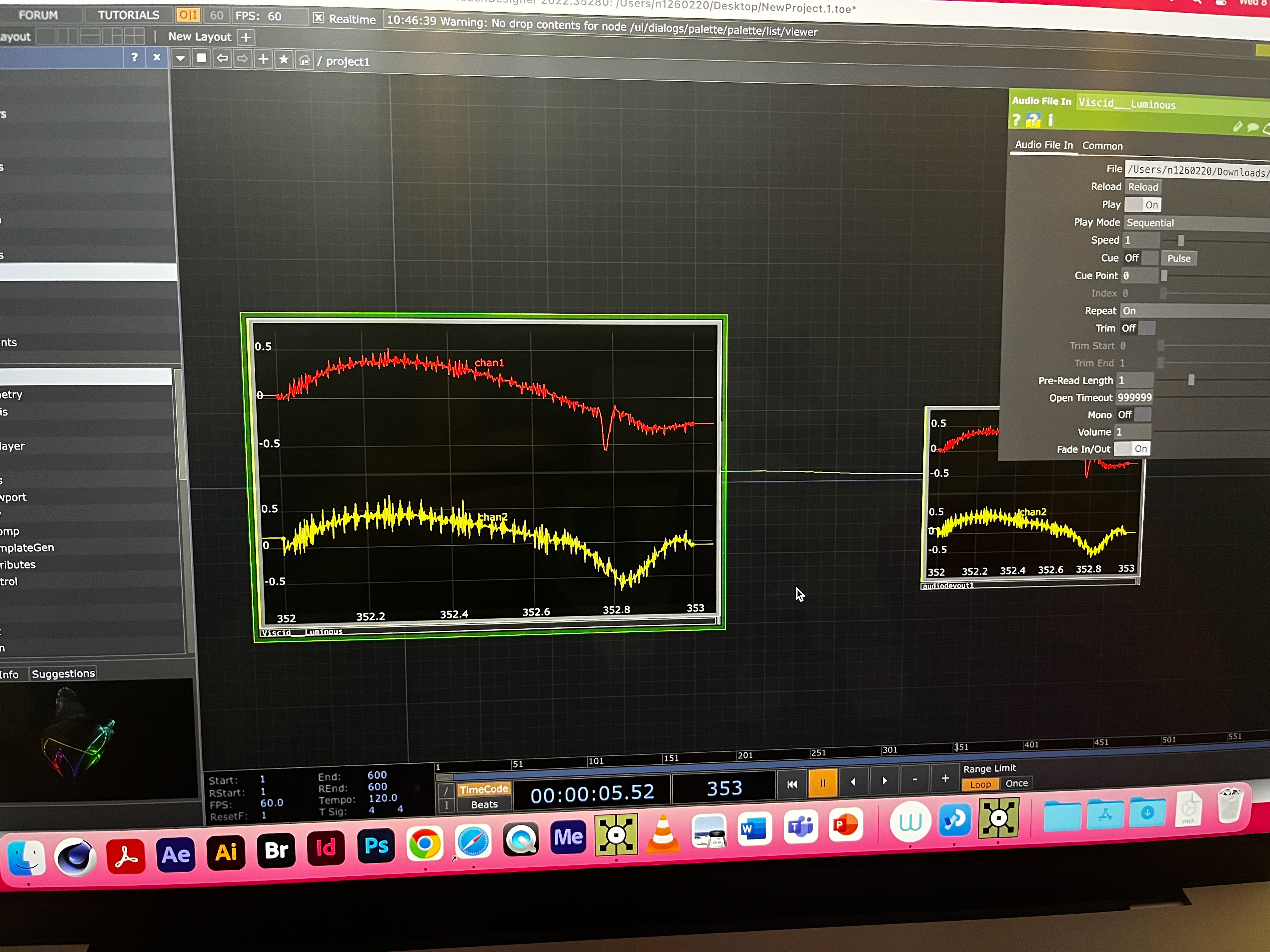Toggle the orange O|I power button
This screenshot has height=952, width=1270.
coord(188,16)
